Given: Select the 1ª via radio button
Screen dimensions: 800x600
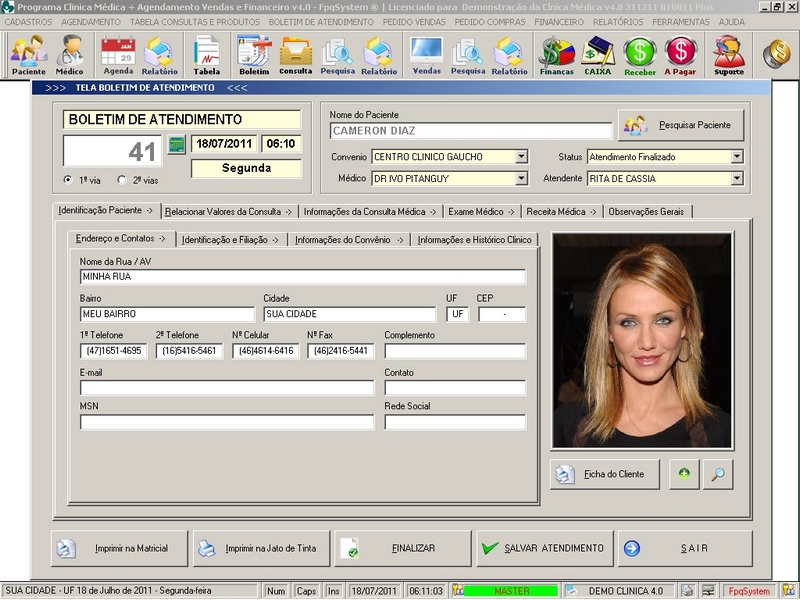Looking at the screenshot, I should click(x=68, y=180).
